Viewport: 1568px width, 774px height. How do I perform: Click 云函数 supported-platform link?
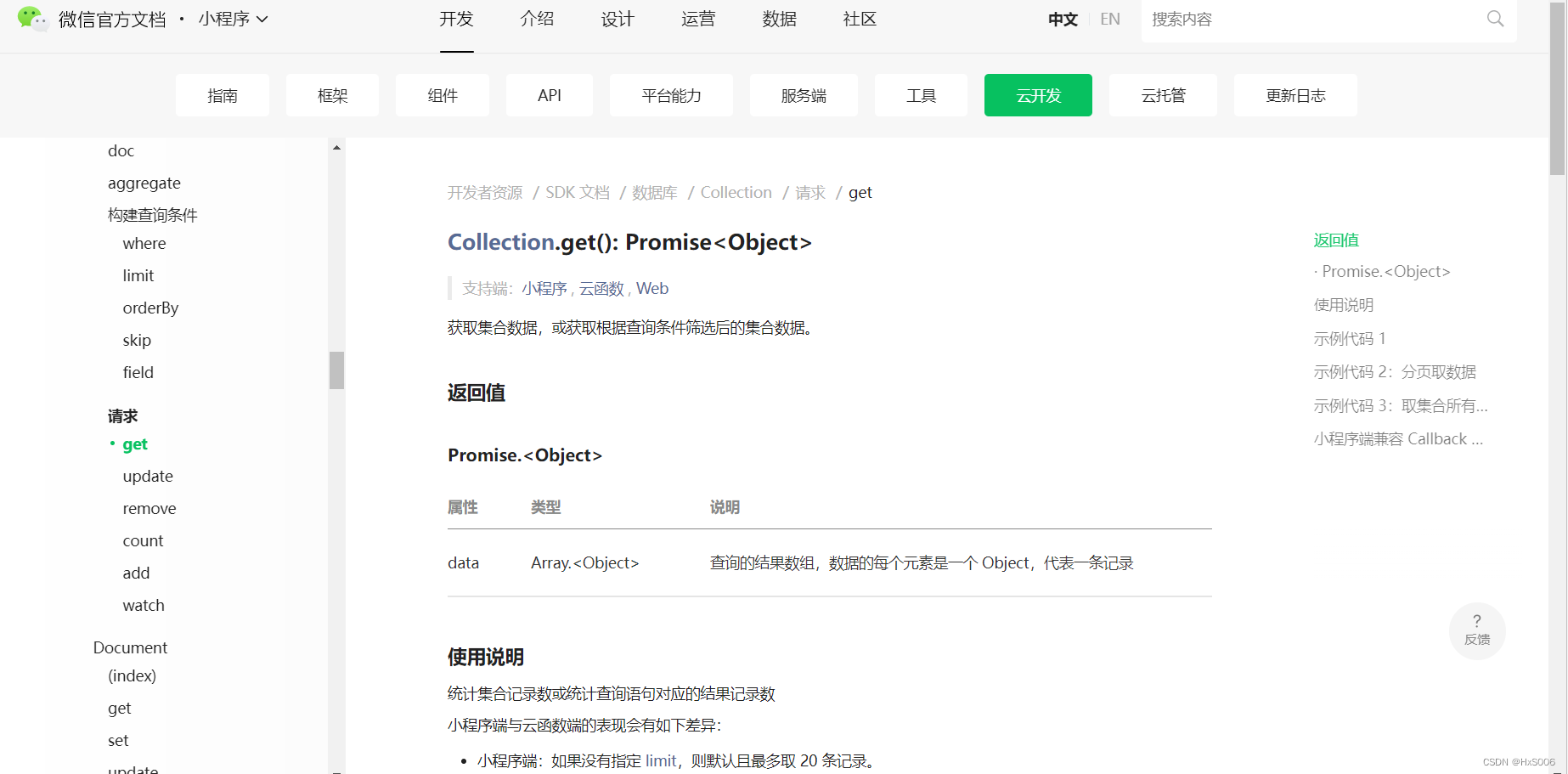click(601, 288)
